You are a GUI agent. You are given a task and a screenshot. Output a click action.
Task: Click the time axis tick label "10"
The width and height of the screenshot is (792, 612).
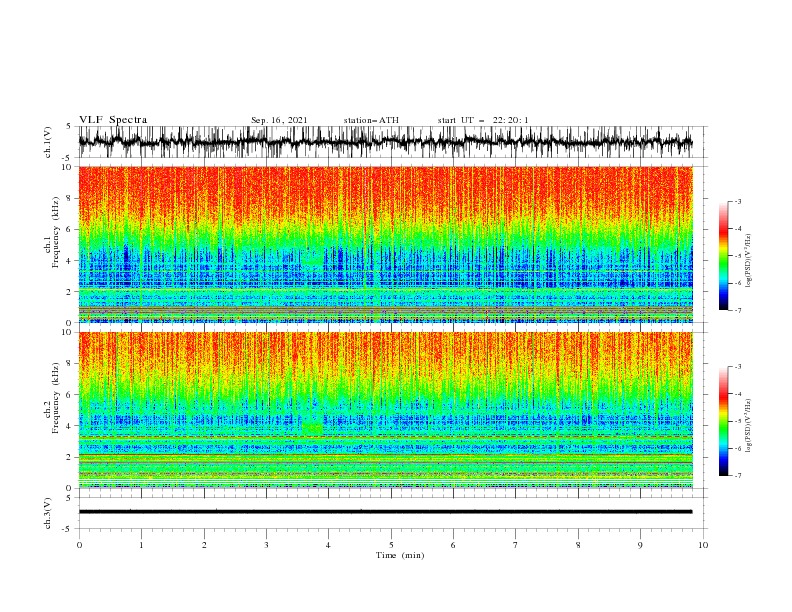pyautogui.click(x=703, y=545)
